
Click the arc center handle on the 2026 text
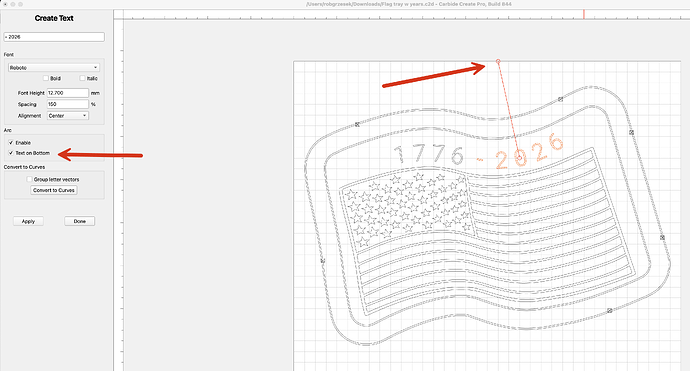point(519,158)
